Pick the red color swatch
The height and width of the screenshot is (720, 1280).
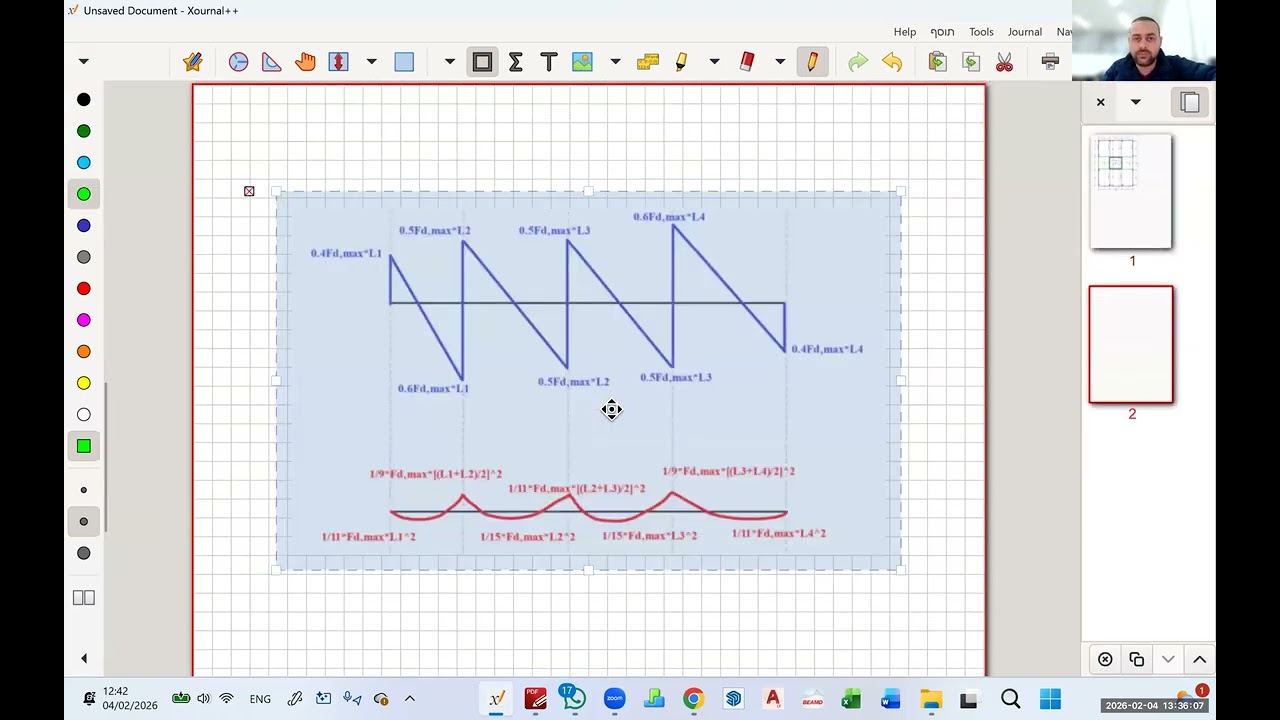coord(84,288)
